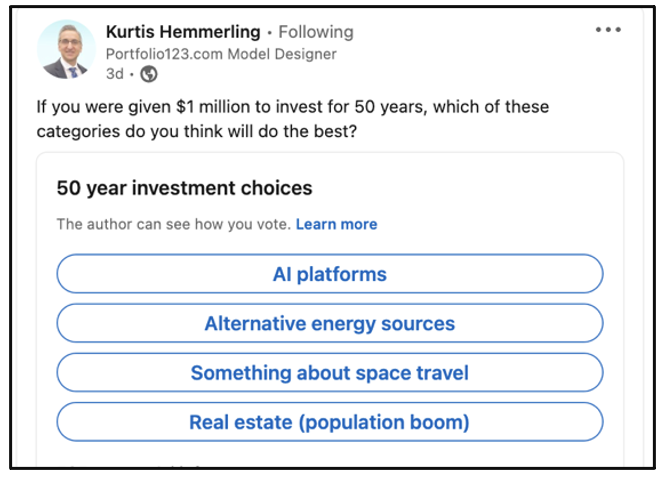
Task: Click the dot between 3d and globe
Action: pos(132,75)
